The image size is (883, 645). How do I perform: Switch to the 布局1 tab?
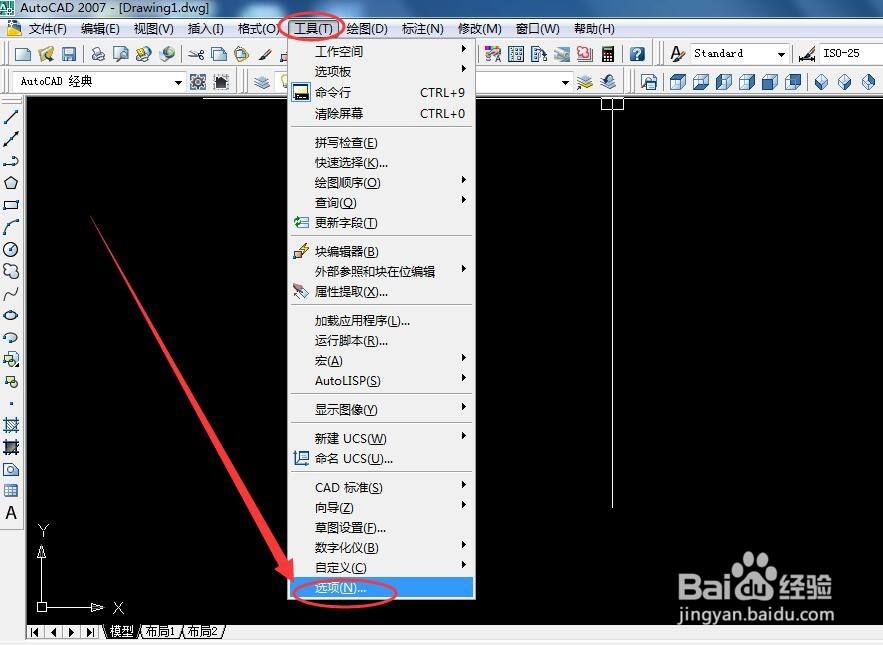pyautogui.click(x=159, y=631)
